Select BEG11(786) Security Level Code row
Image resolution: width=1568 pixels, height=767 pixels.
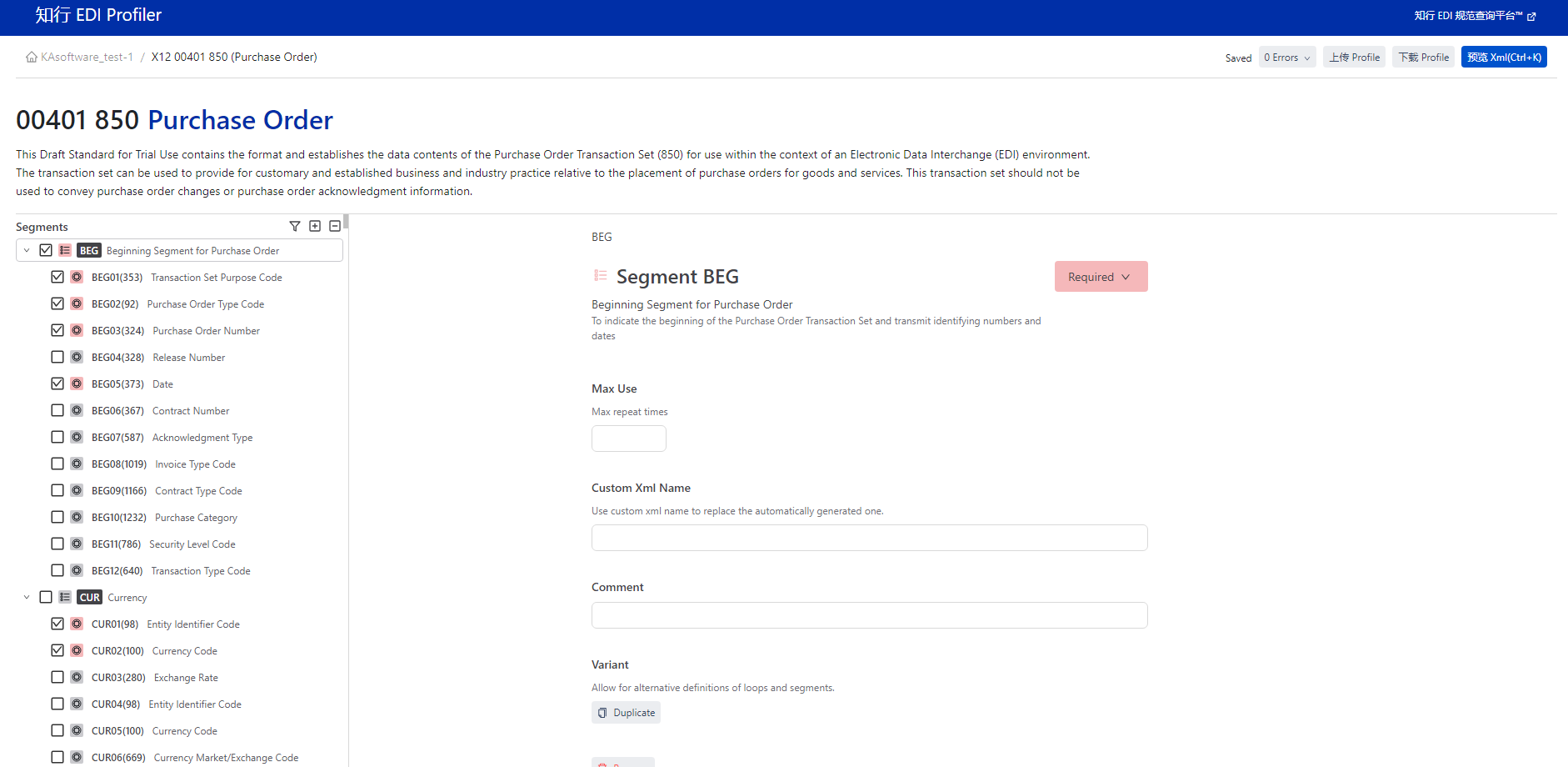(x=179, y=544)
